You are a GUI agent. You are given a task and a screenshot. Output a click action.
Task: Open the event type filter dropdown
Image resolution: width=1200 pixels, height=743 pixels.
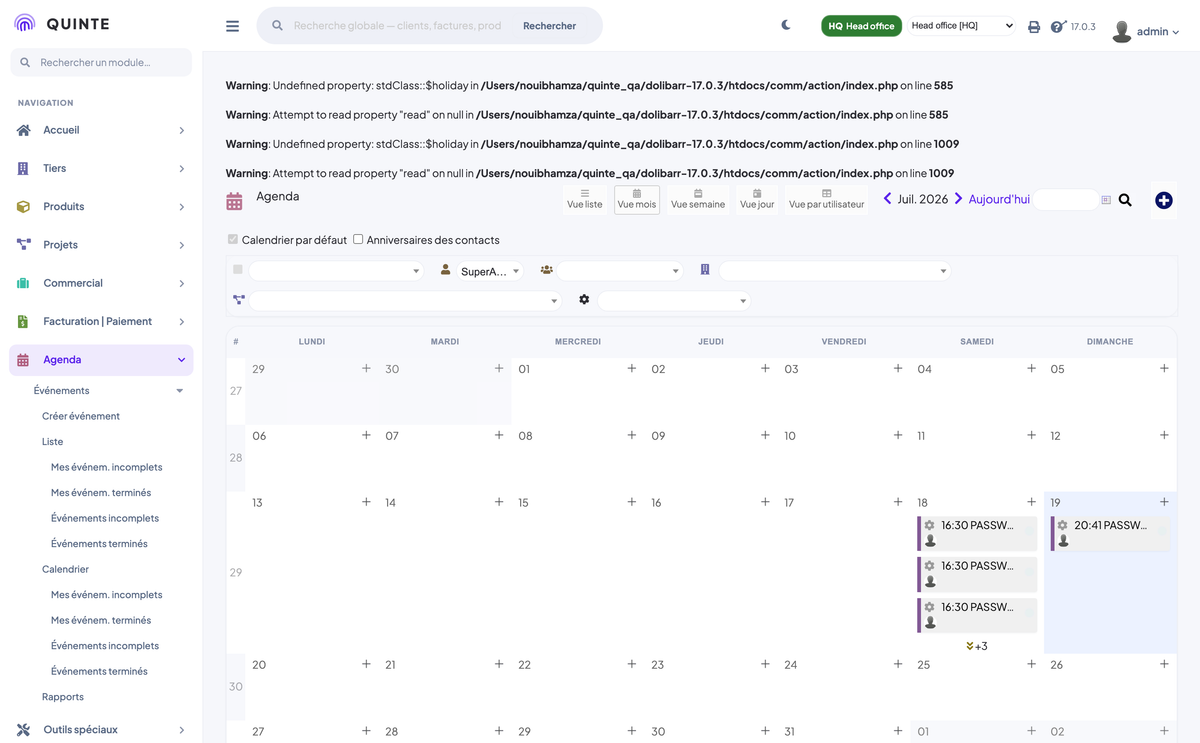674,301
